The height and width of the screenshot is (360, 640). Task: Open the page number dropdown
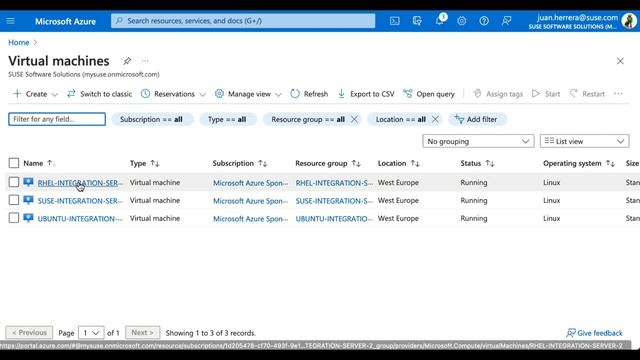coord(91,333)
